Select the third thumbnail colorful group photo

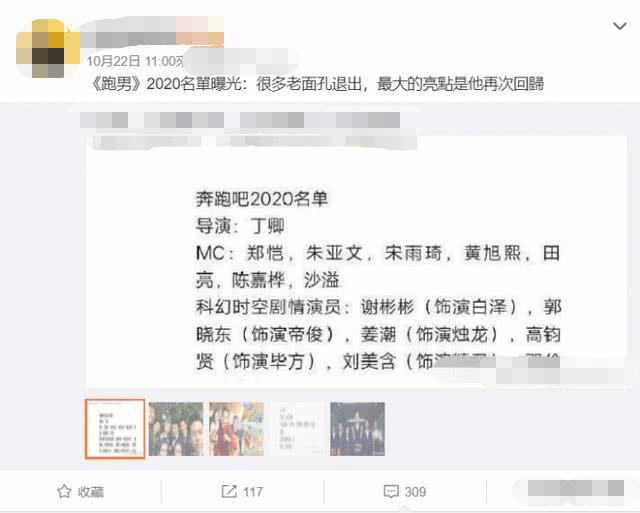coord(236,429)
